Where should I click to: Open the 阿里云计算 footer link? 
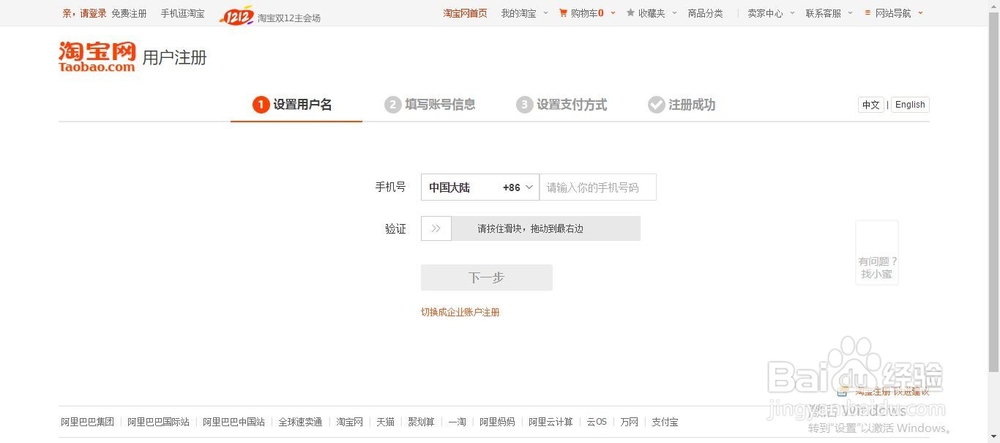pos(550,422)
